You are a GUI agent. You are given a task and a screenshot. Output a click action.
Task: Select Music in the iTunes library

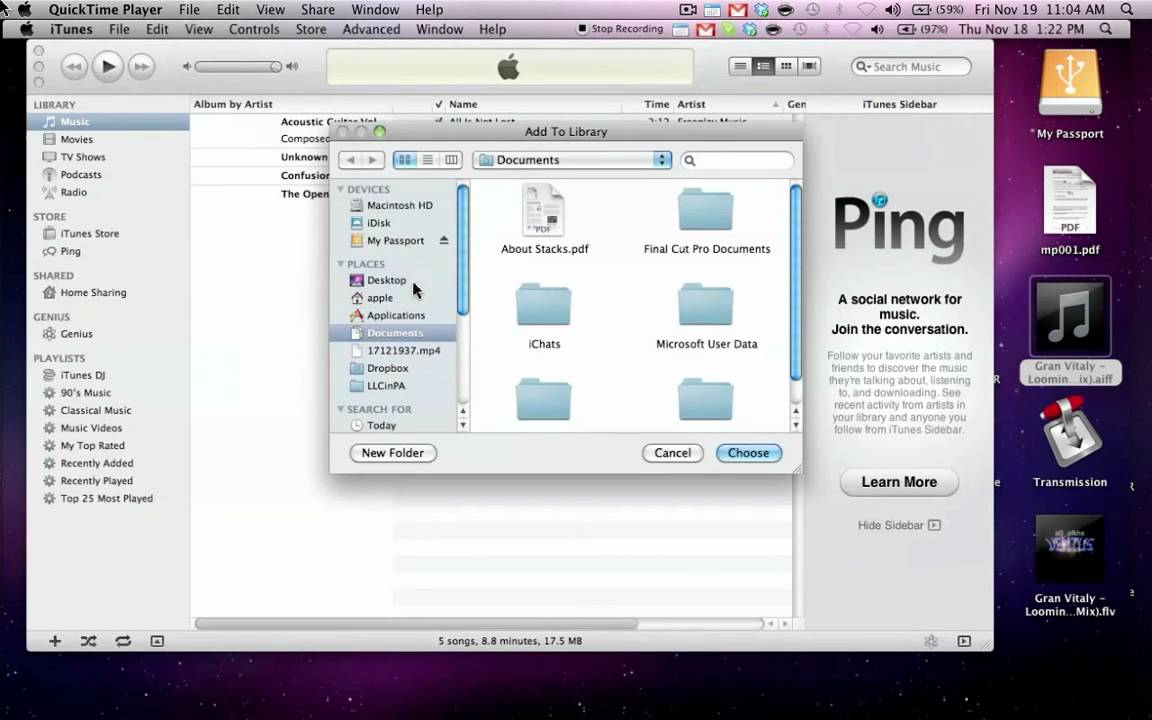[x=108, y=122]
